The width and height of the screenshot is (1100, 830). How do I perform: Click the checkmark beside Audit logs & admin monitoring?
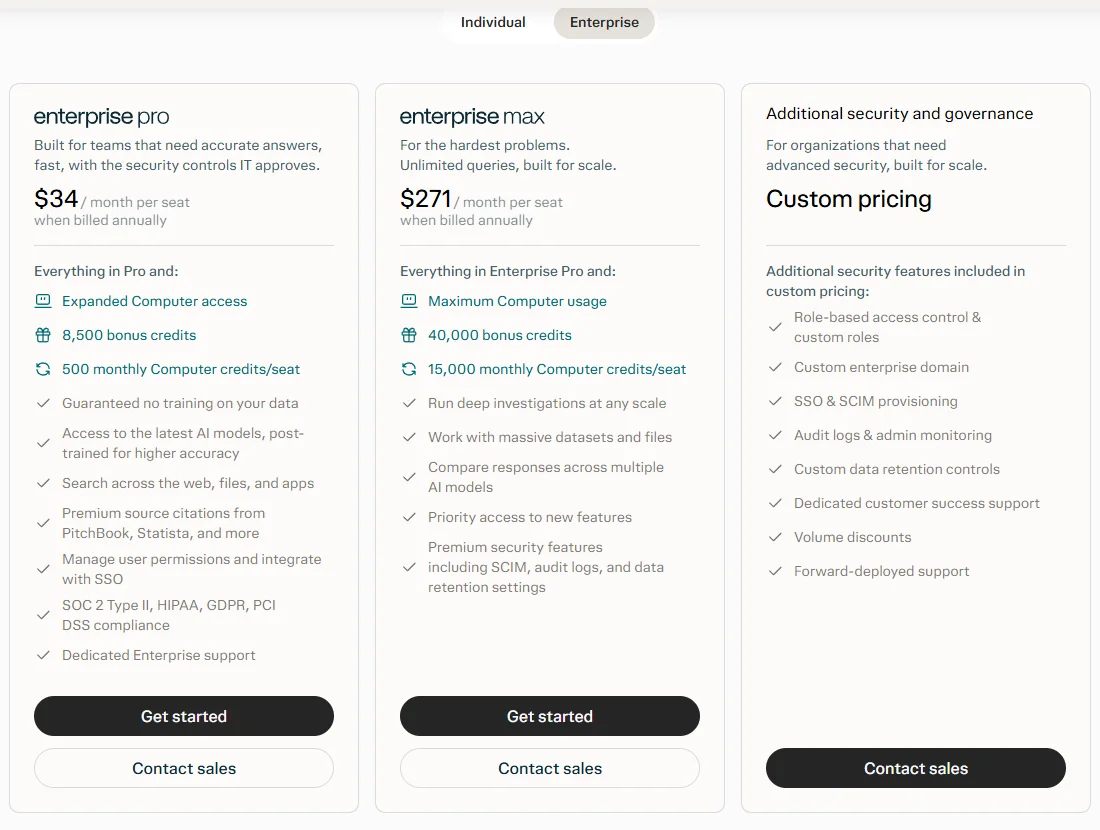click(x=775, y=435)
